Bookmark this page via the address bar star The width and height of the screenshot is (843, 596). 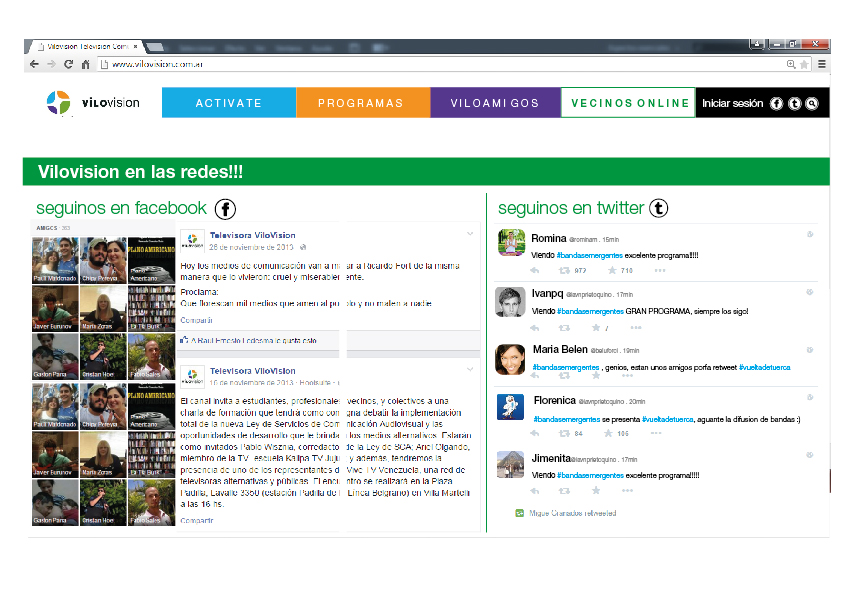pos(802,63)
